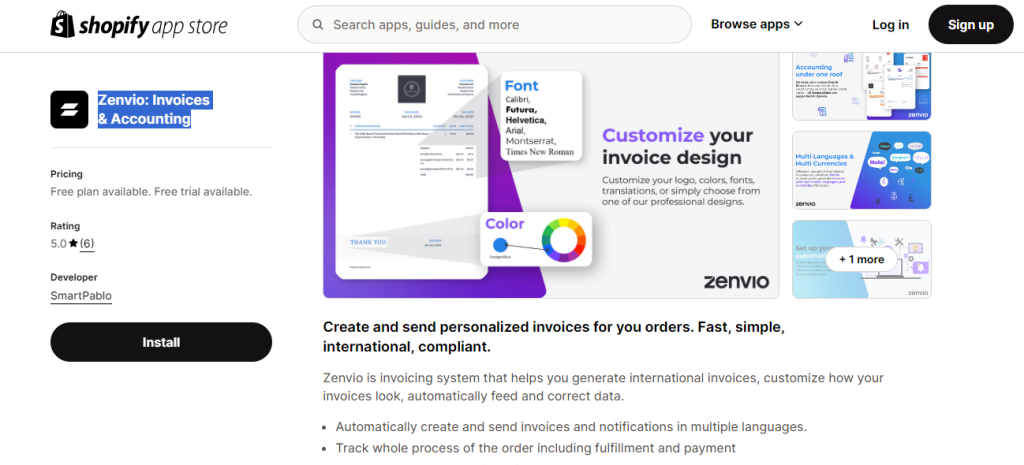Focus the Search apps, guides, and more field

[x=494, y=25]
